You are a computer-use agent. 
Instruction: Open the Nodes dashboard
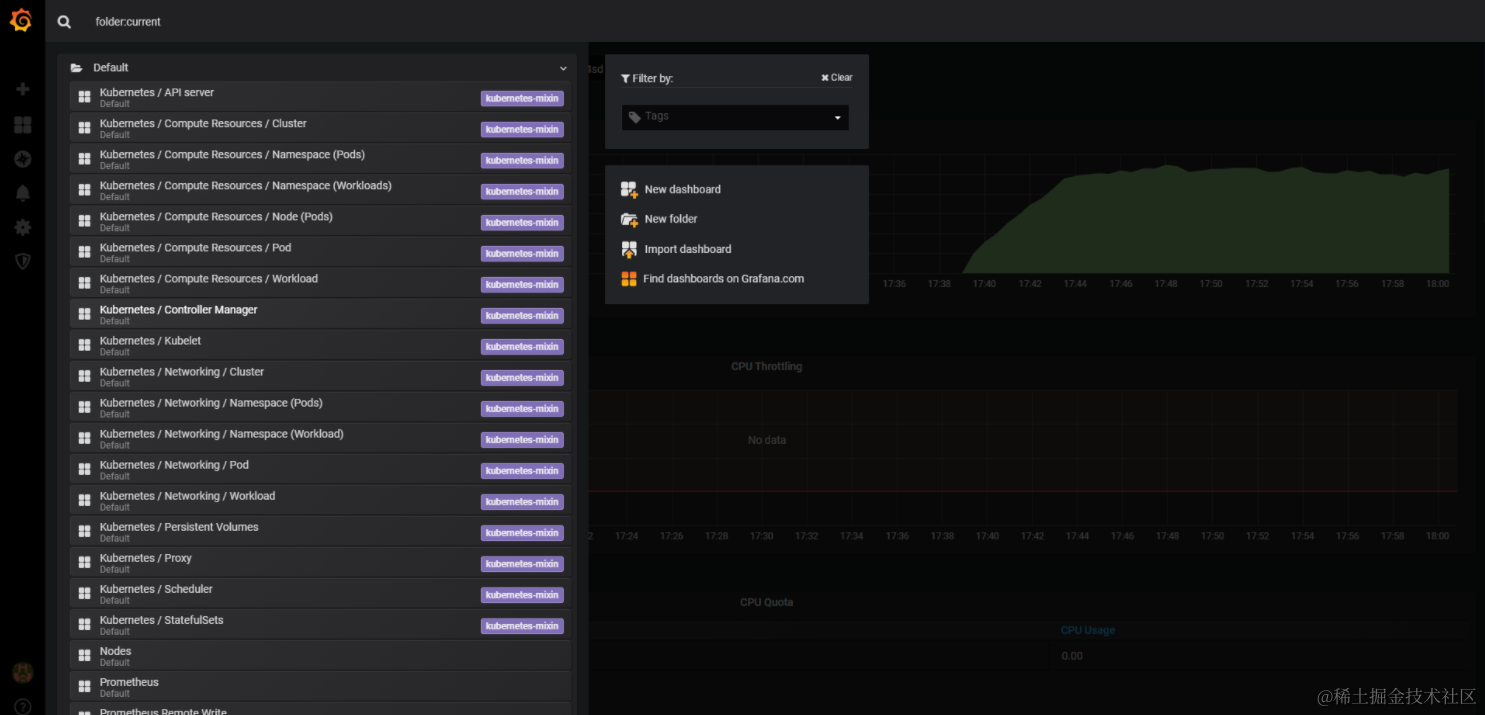(x=320, y=655)
